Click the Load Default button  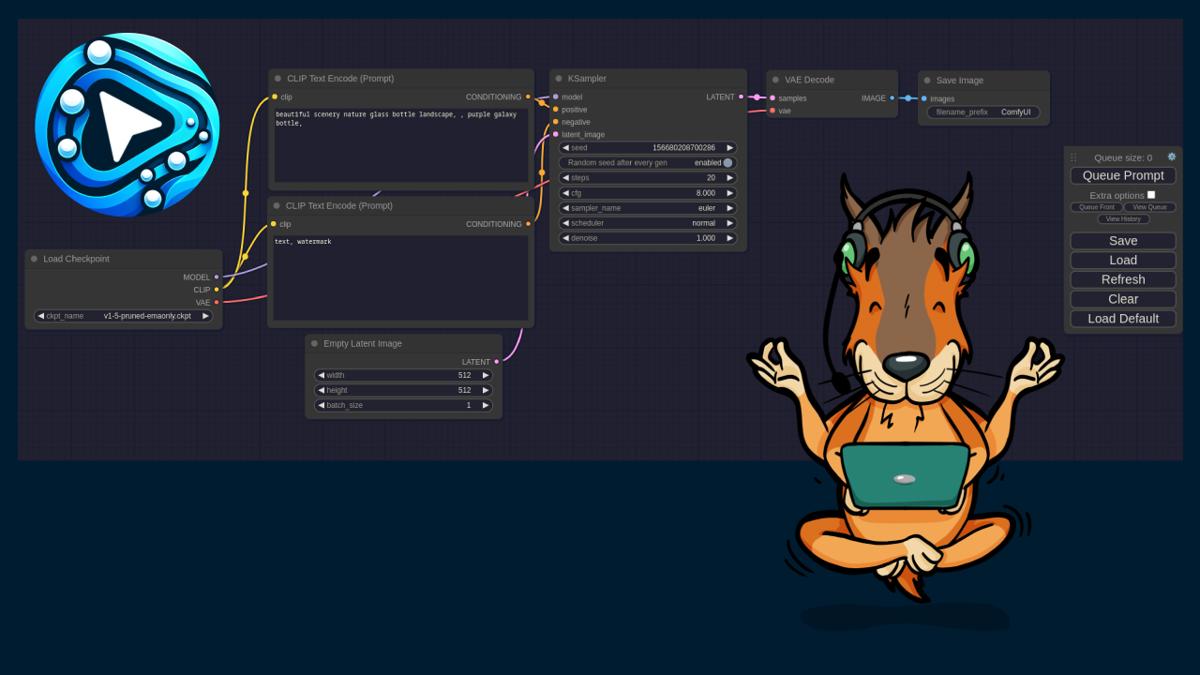tap(1122, 318)
